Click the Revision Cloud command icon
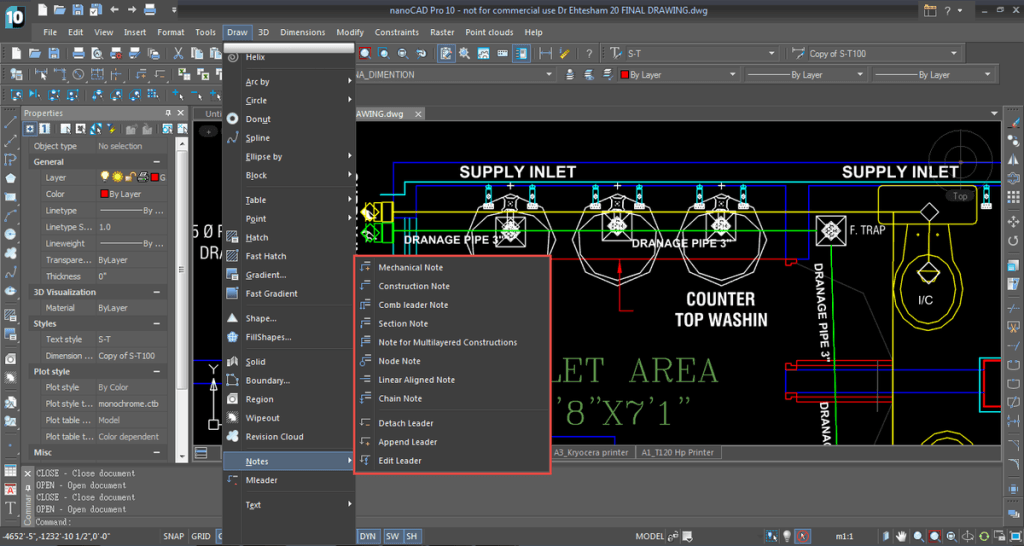 pyautogui.click(x=232, y=437)
